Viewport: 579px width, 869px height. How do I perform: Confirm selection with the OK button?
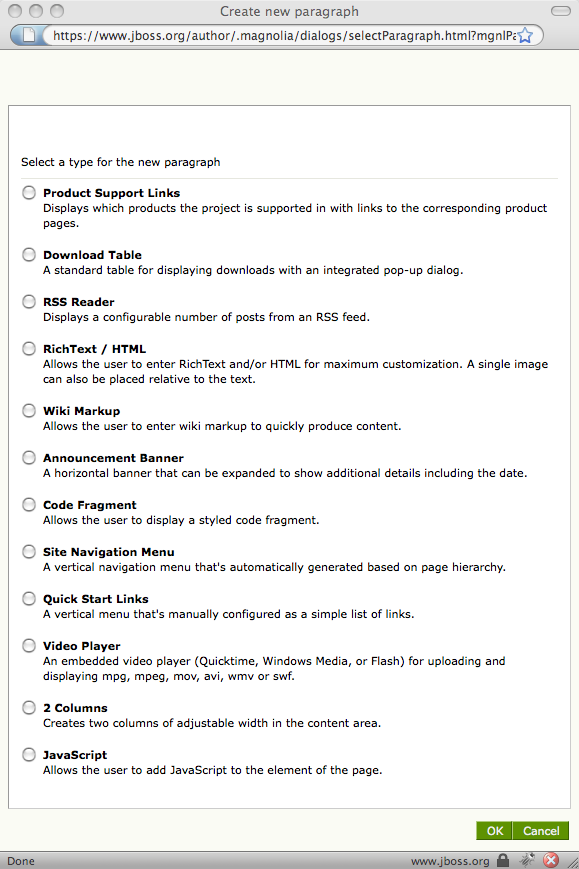[x=494, y=831]
